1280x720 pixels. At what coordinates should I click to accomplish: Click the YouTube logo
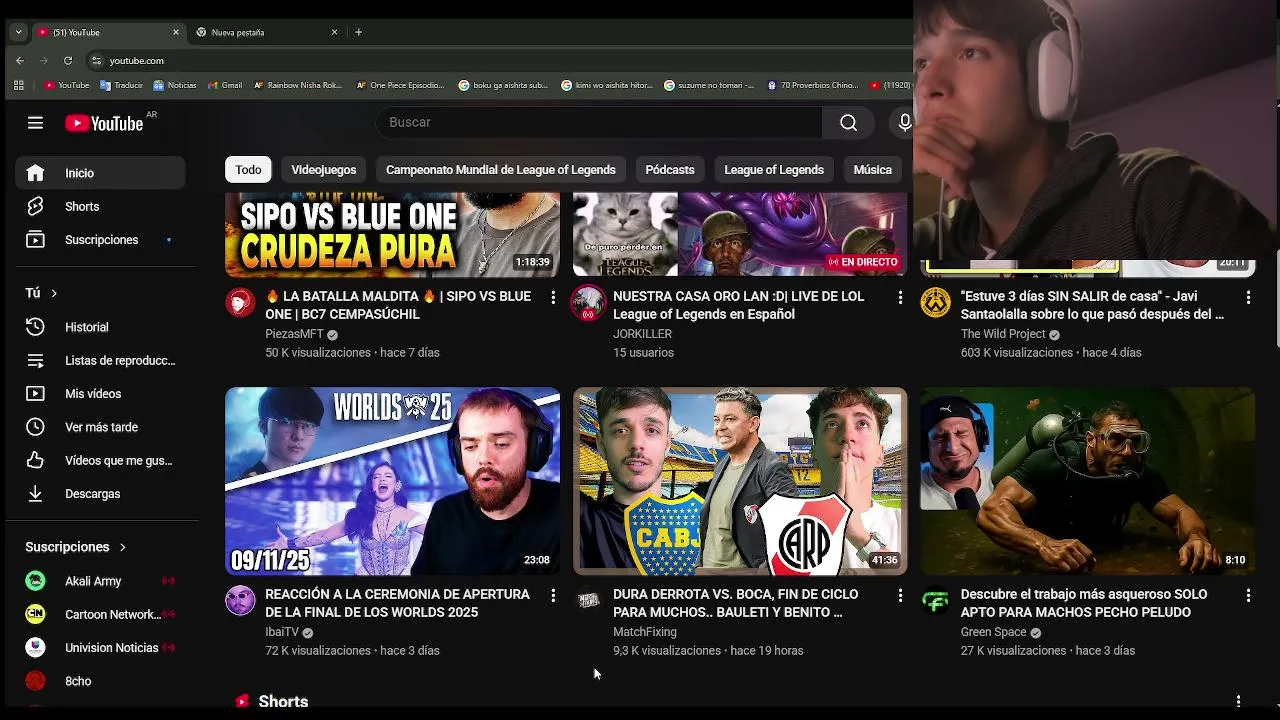[104, 123]
